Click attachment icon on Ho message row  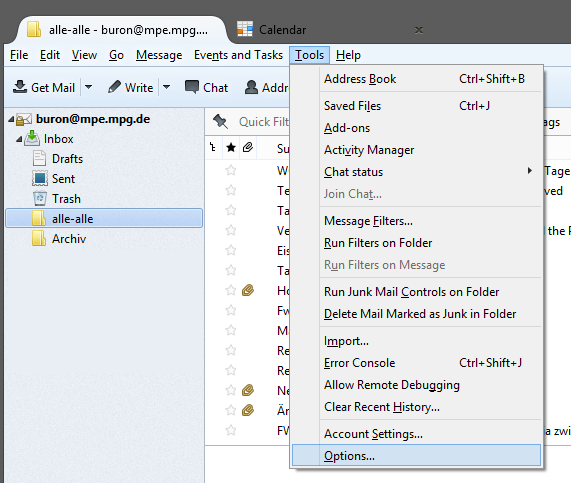pyautogui.click(x=248, y=290)
